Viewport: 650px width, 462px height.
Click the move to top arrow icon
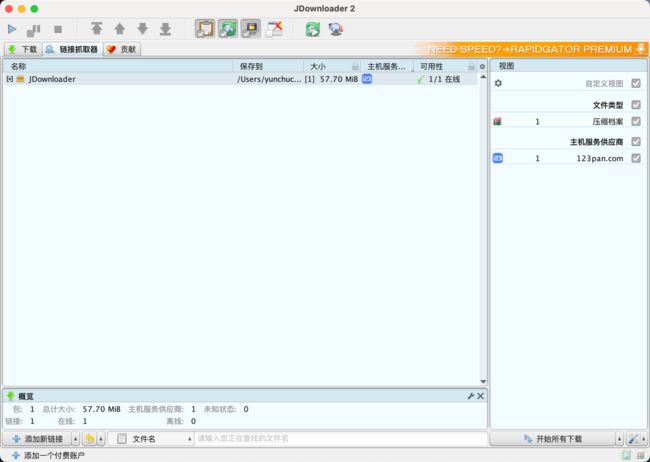point(97,29)
